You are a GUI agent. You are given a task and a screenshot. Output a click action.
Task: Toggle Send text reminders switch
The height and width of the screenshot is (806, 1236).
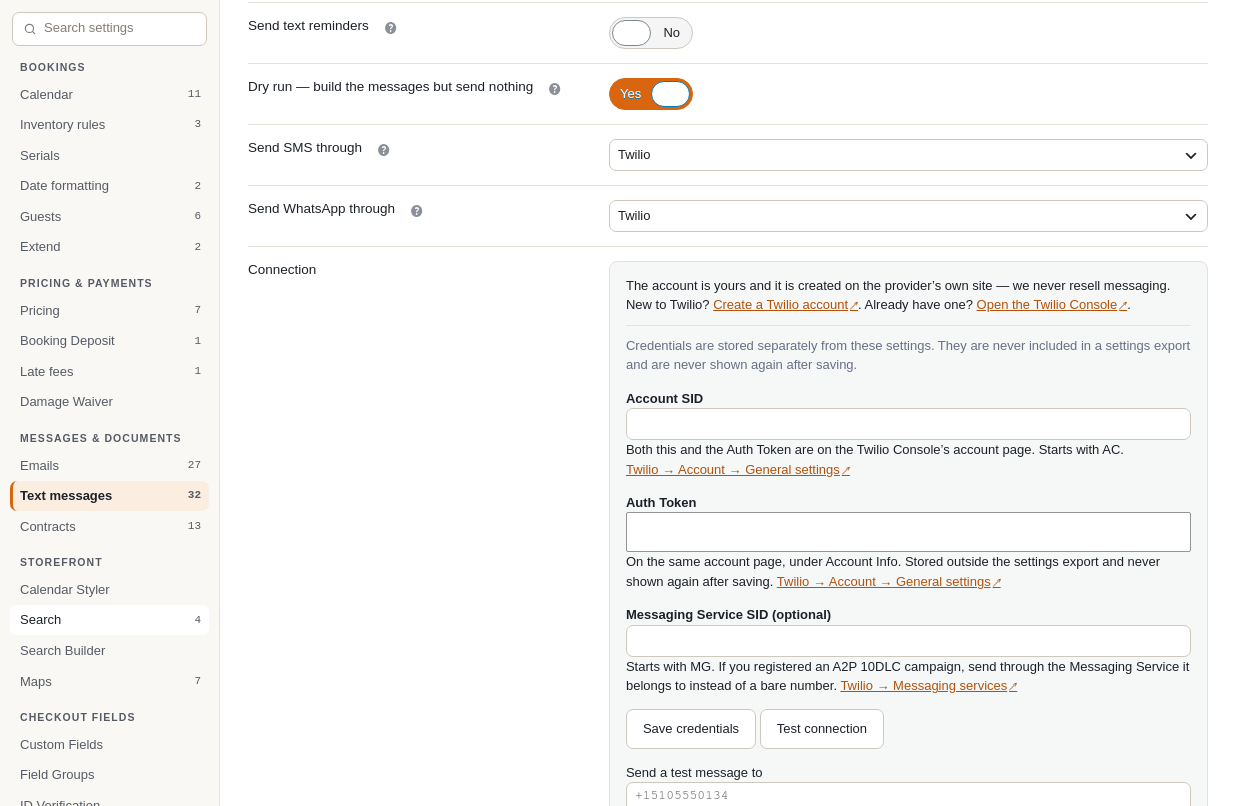coord(651,33)
